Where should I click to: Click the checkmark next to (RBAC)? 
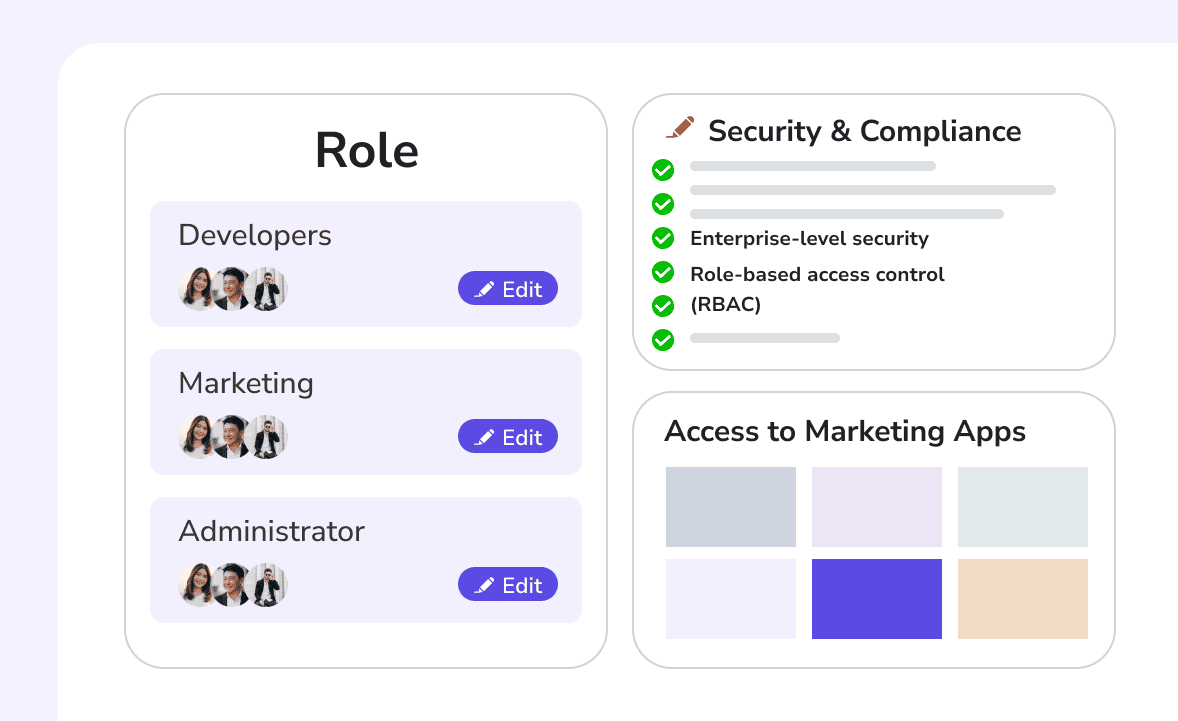click(662, 306)
